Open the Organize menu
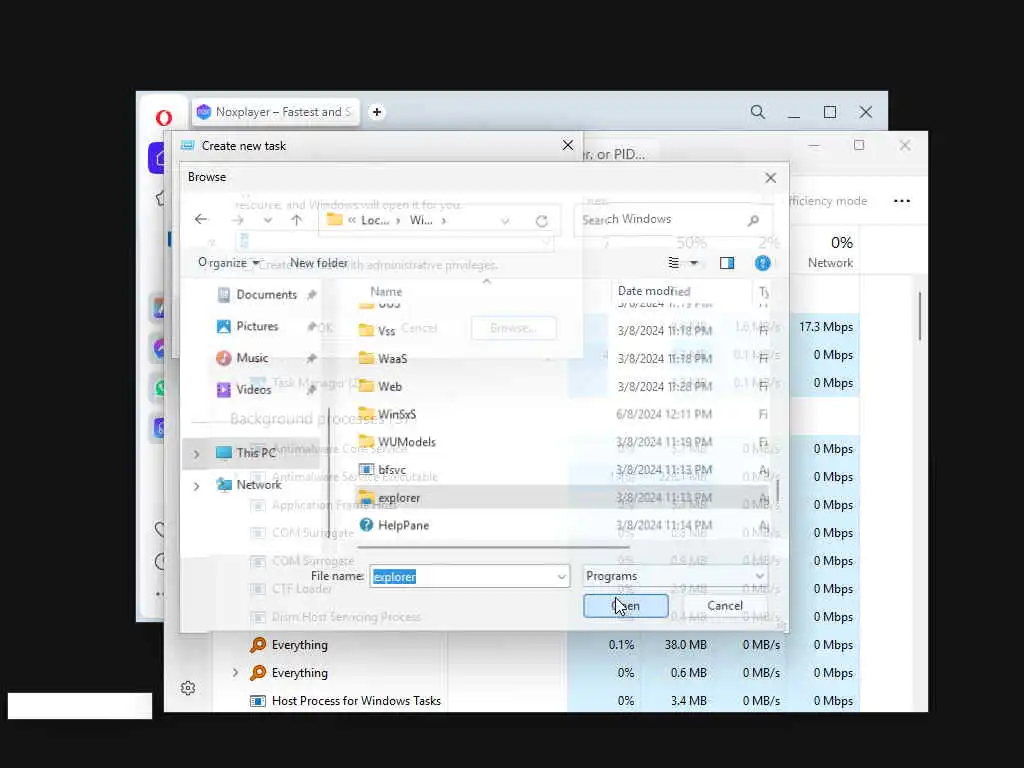The height and width of the screenshot is (768, 1024). [229, 263]
